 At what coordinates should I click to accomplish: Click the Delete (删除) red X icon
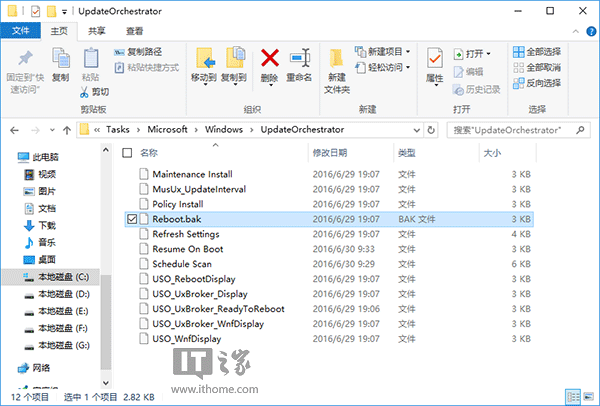pos(269,60)
